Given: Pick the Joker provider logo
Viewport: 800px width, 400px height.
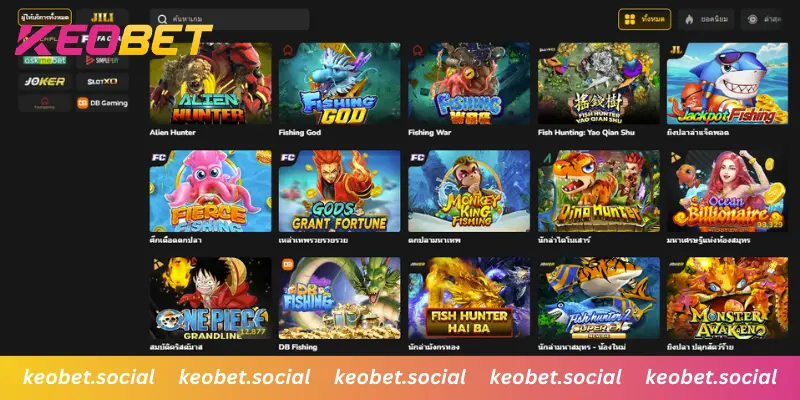Looking at the screenshot, I should click(45, 82).
